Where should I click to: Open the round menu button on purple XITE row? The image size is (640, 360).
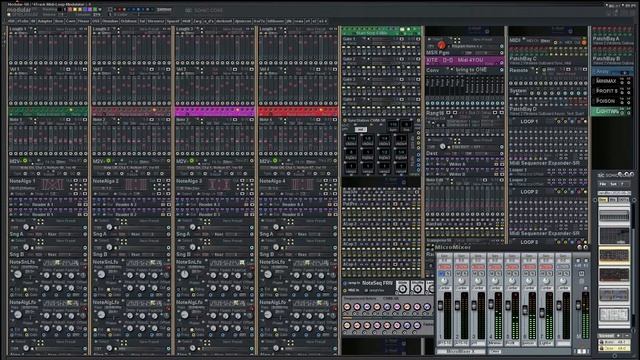[502, 62]
